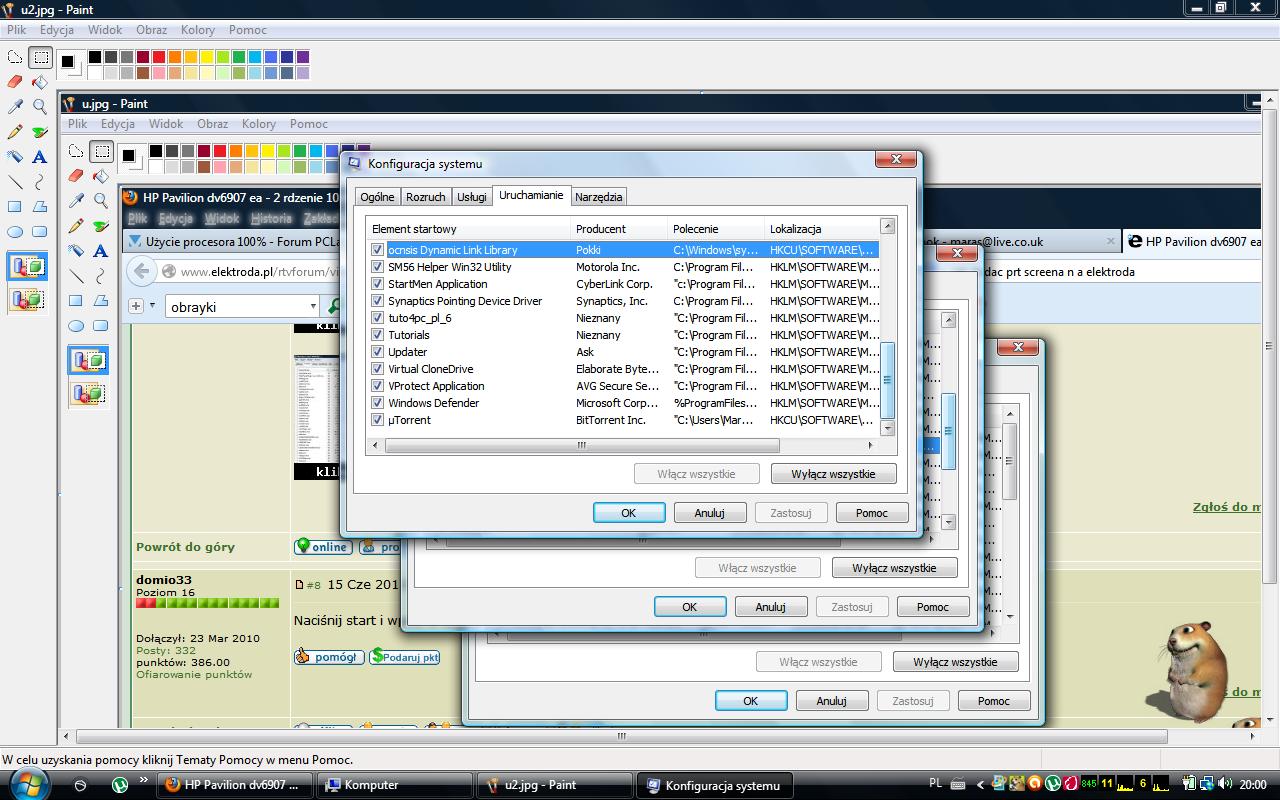
Task: Choose Rounded Rectangle tool in u2.jpg Paint toolbox
Action: click(40, 232)
